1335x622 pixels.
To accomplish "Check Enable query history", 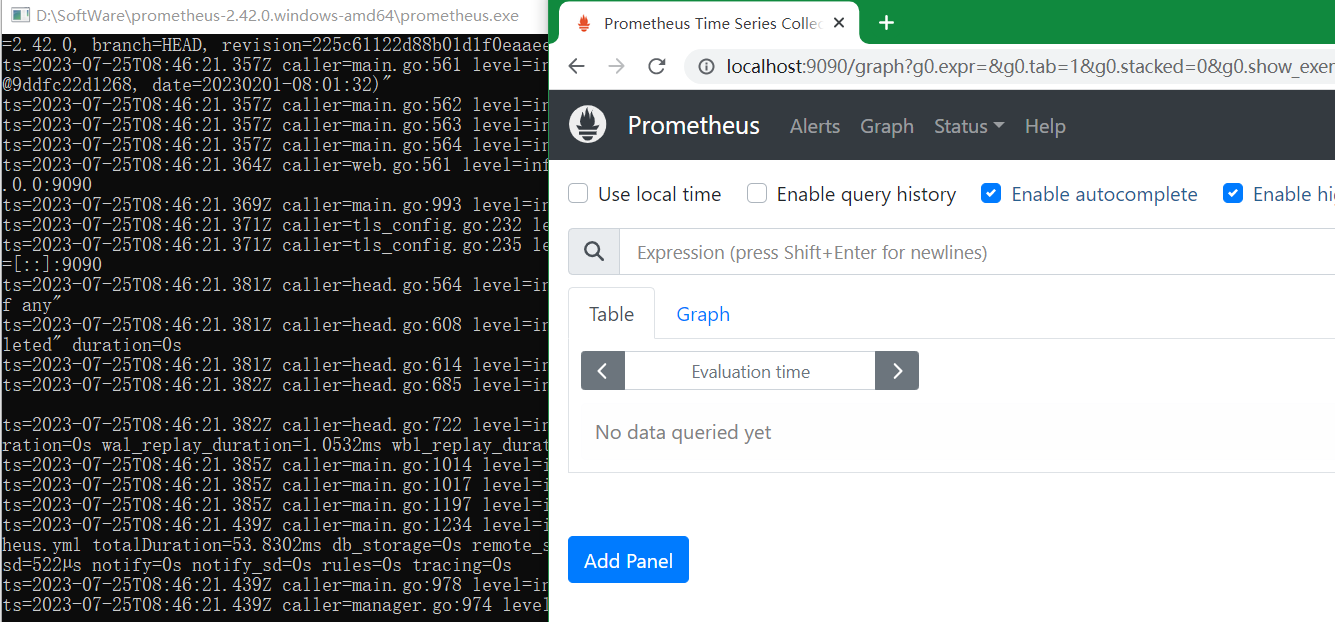I will [757, 194].
